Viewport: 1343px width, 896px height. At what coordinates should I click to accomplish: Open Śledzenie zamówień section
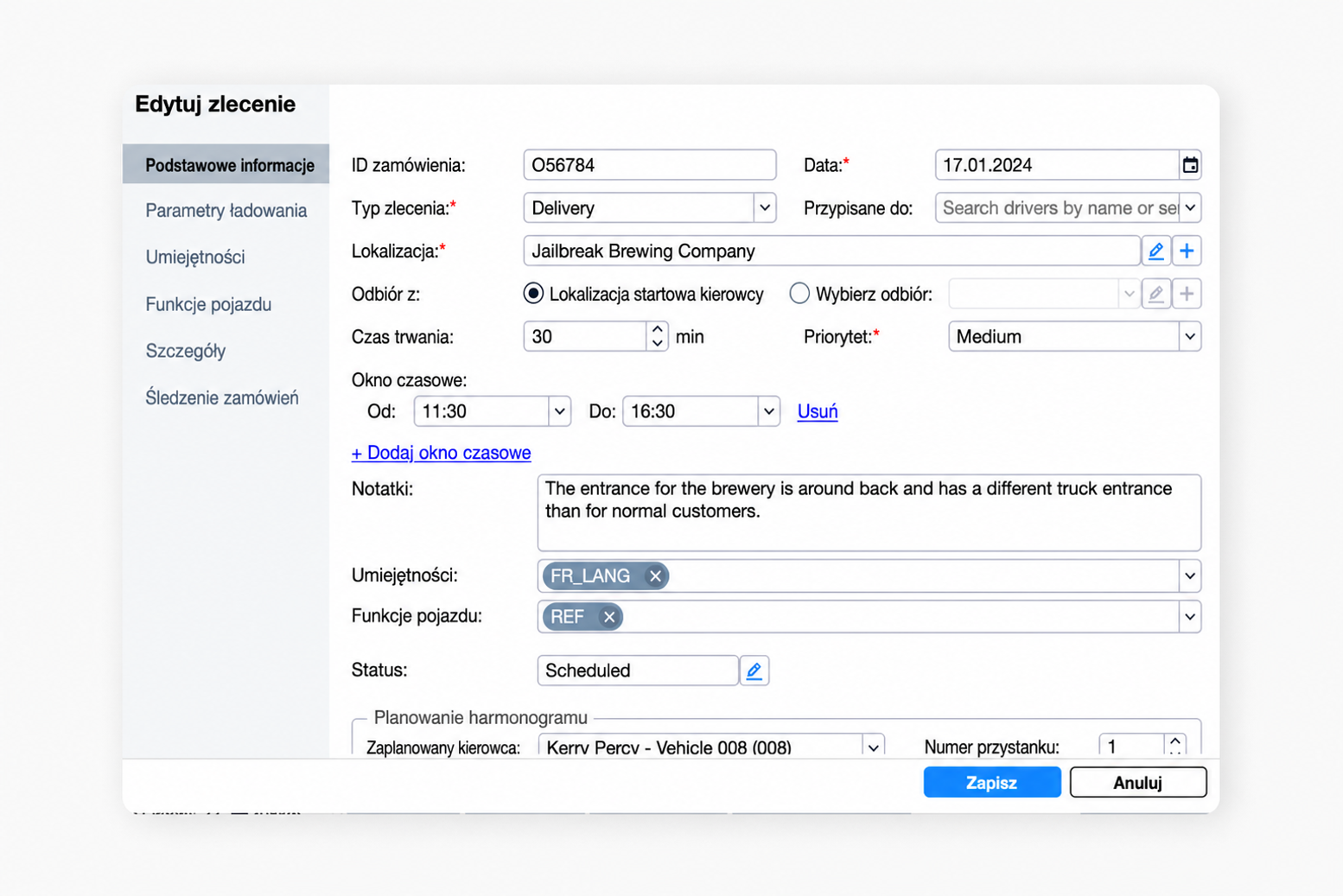point(222,397)
